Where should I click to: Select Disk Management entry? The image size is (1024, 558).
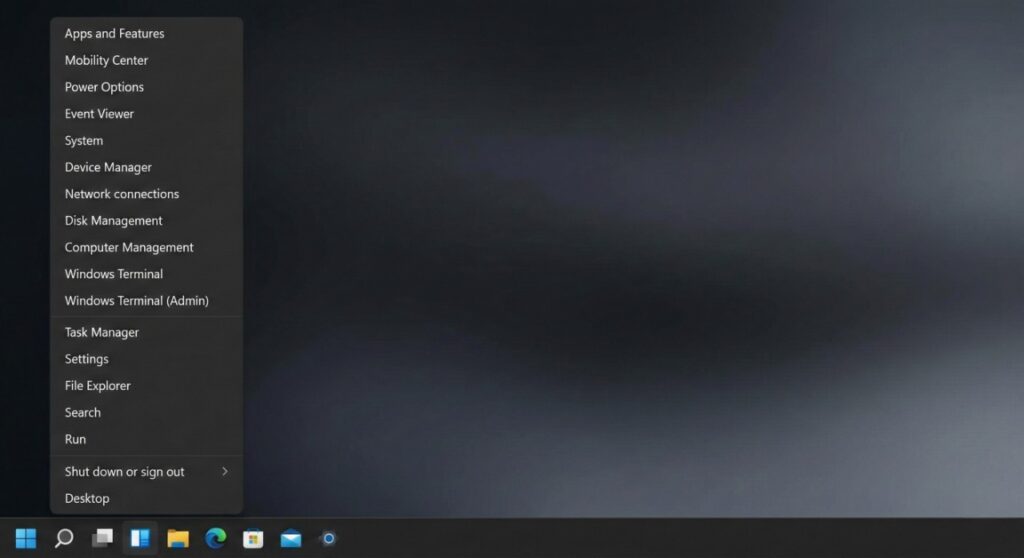(x=113, y=221)
